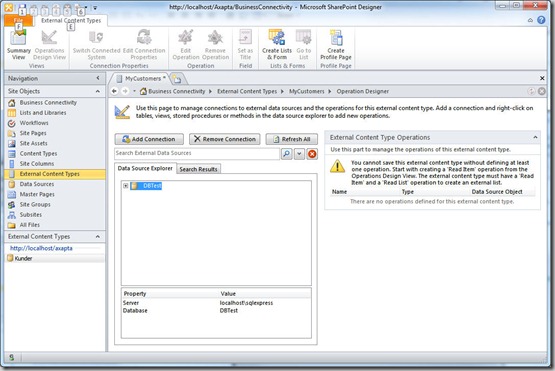Open Summary View in the ribbon

click(18, 45)
